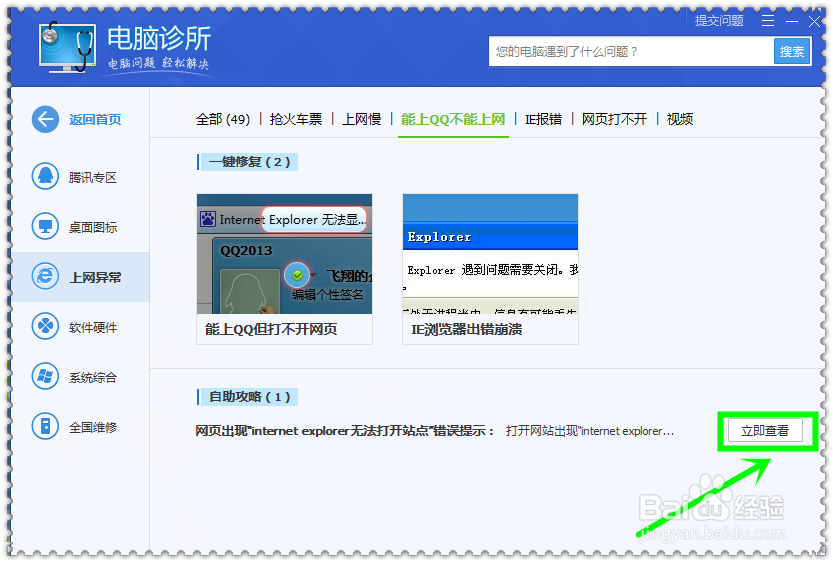Select the 全国维修 sidebar label

(x=92, y=427)
